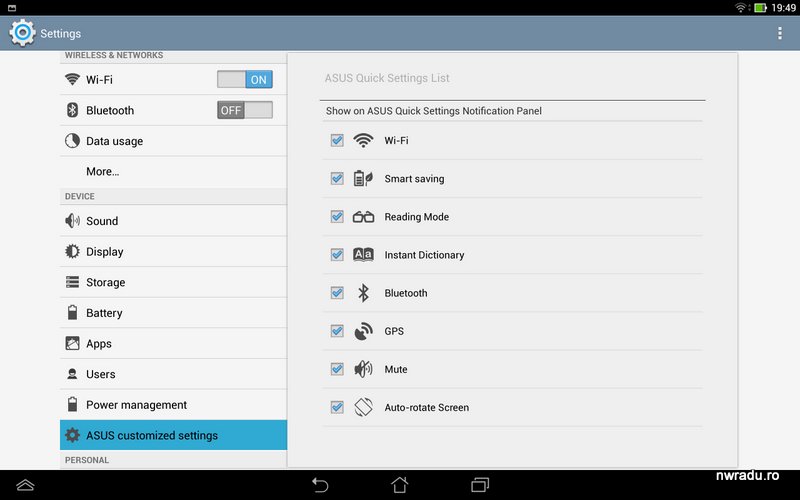Open Sound settings
The width and height of the screenshot is (800, 500).
[x=173, y=221]
